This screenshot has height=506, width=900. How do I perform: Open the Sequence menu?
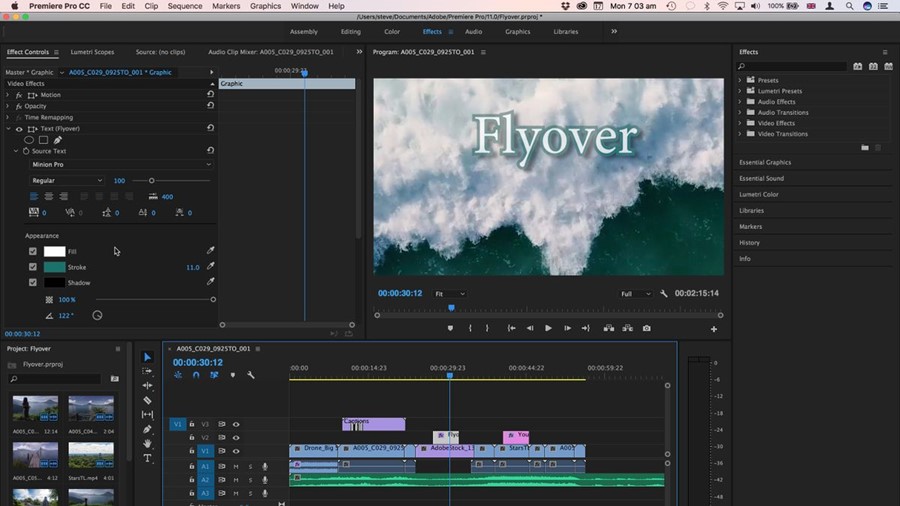pyautogui.click(x=184, y=6)
